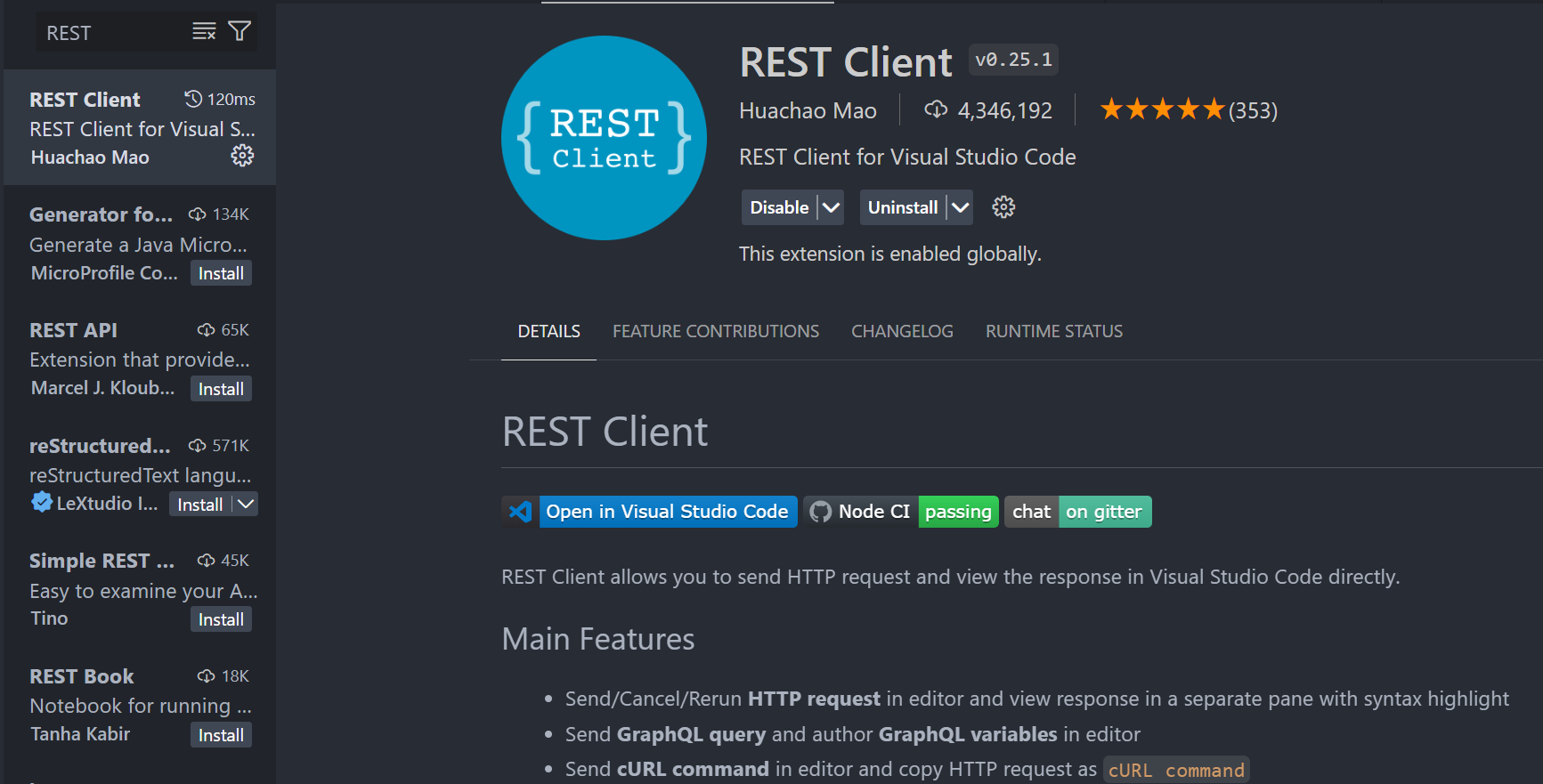Click the Node CI passing badge
The height and width of the screenshot is (784, 1543).
click(901, 512)
